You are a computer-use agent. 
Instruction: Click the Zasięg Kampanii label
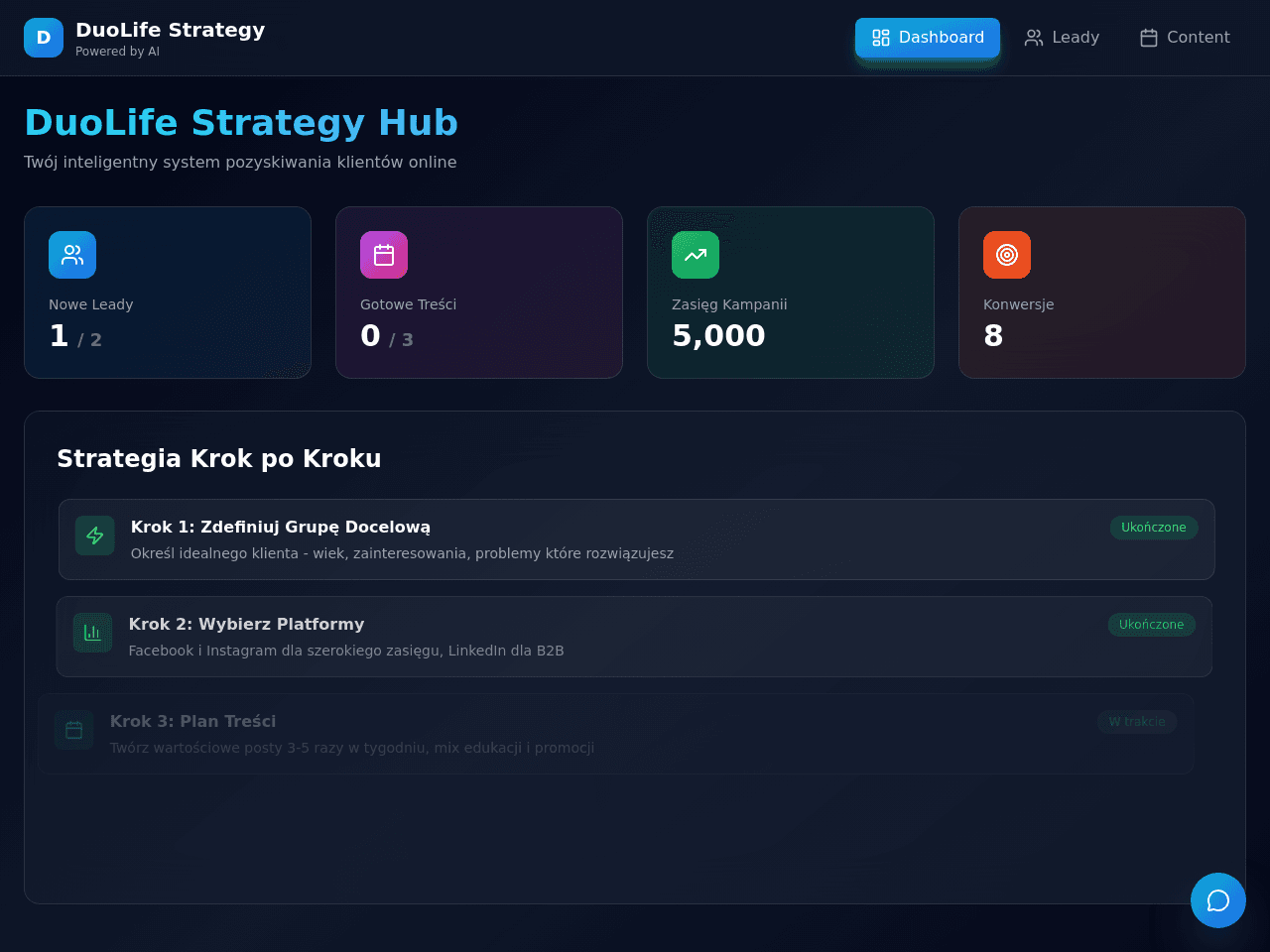(729, 304)
